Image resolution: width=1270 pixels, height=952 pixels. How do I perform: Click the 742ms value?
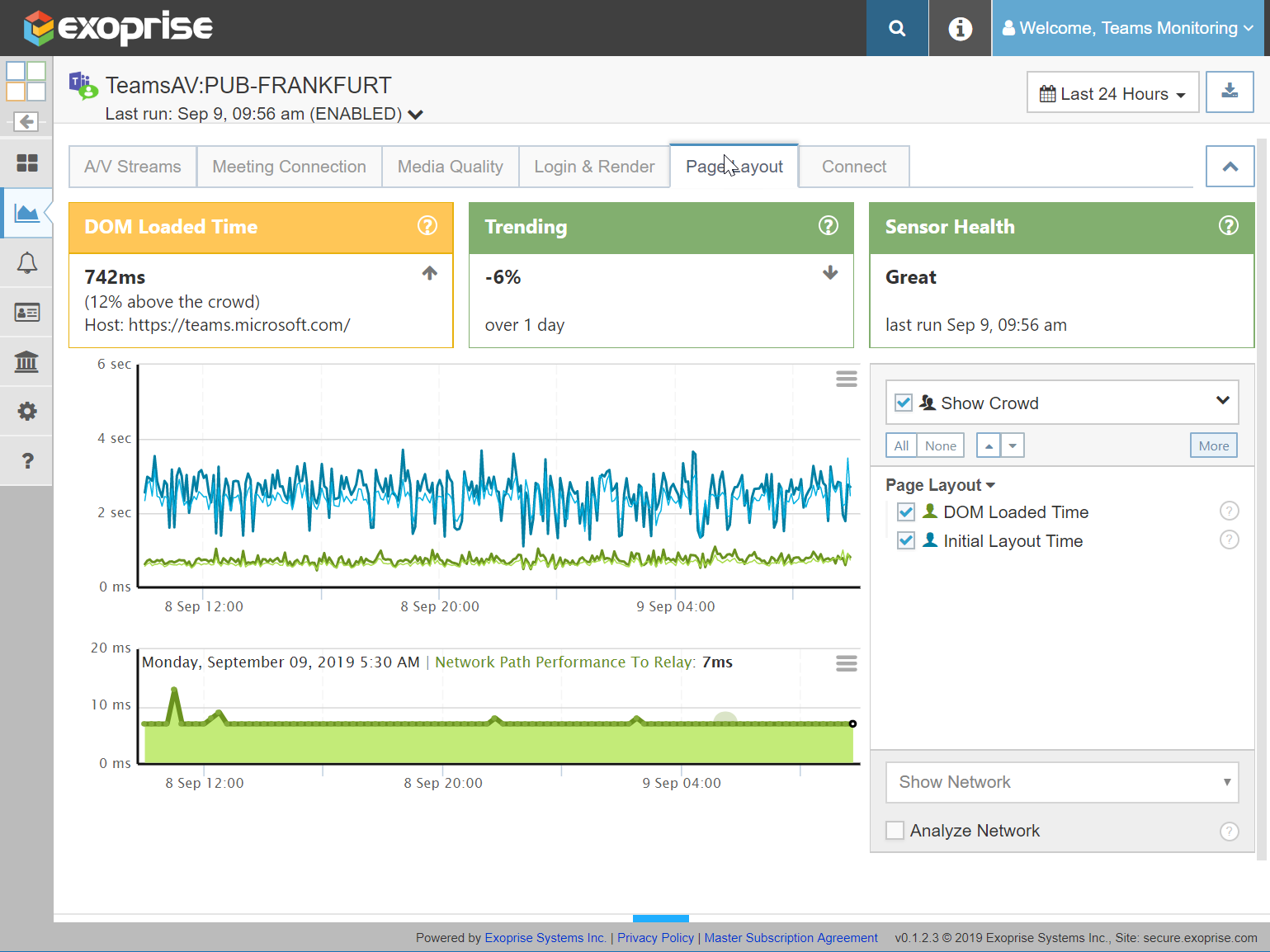115,277
